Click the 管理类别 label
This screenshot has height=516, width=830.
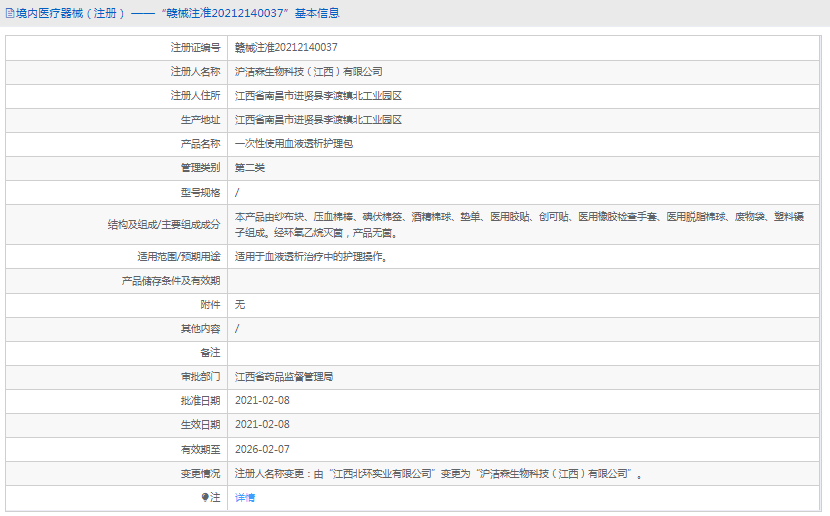pos(200,168)
